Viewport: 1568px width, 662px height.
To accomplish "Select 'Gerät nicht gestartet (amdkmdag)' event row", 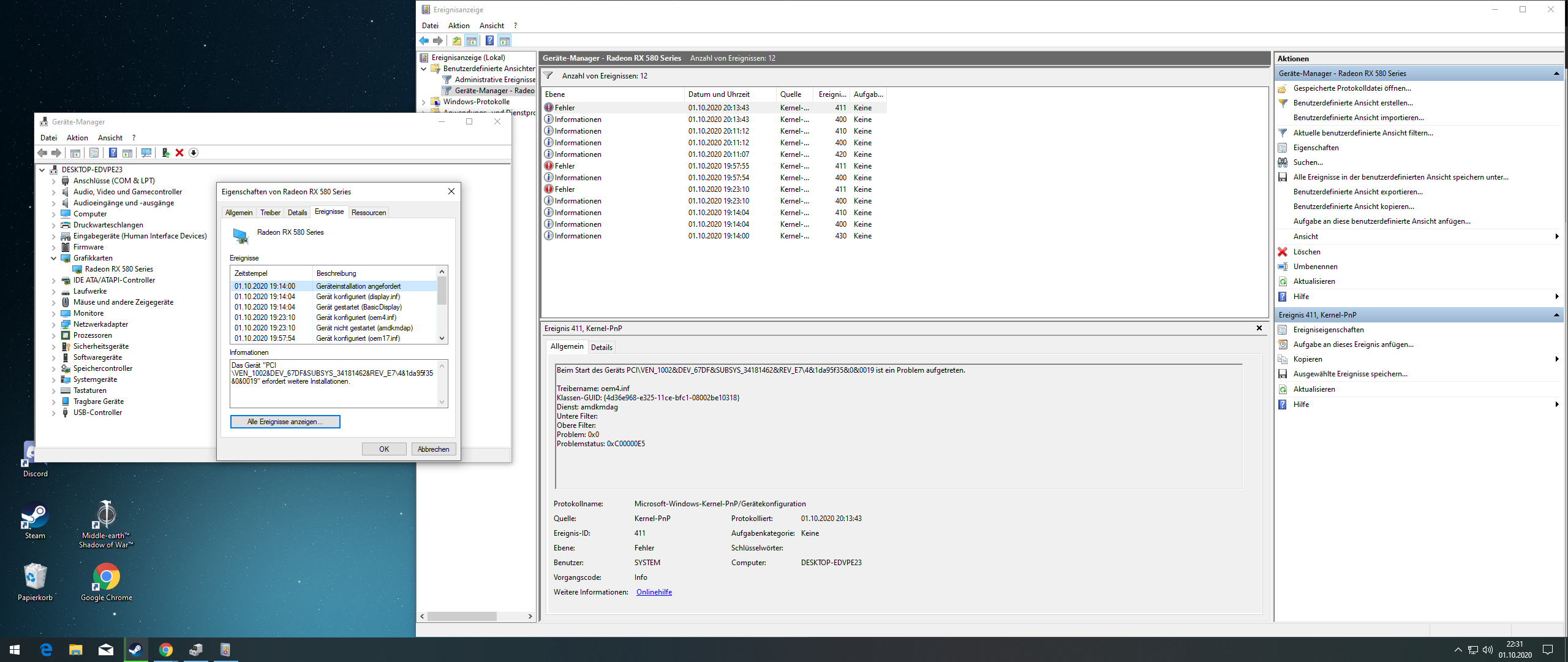I will [x=334, y=328].
